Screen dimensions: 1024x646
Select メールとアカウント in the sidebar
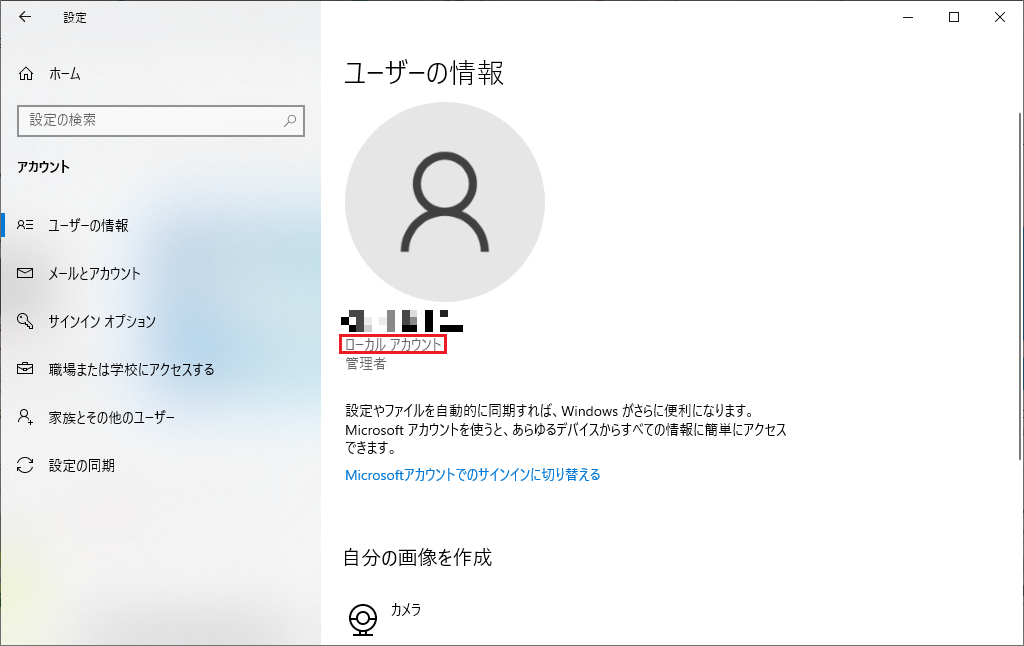(x=95, y=274)
